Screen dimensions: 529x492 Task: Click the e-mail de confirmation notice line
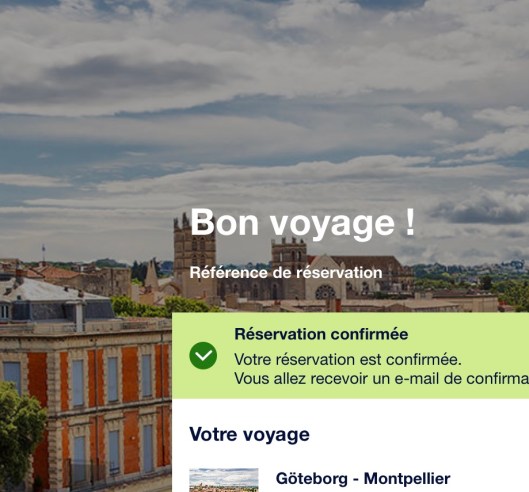382,379
